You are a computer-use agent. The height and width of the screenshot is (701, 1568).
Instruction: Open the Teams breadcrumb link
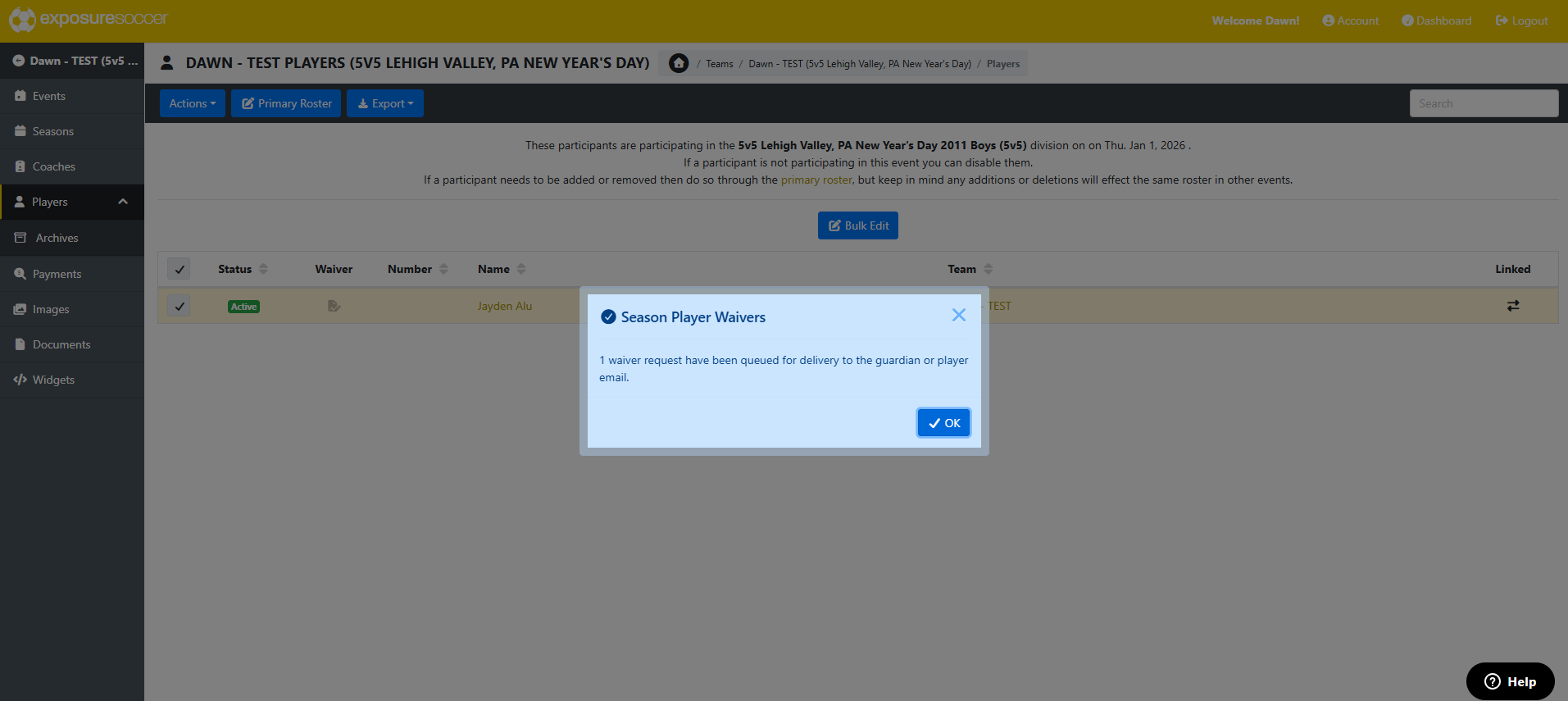720,64
